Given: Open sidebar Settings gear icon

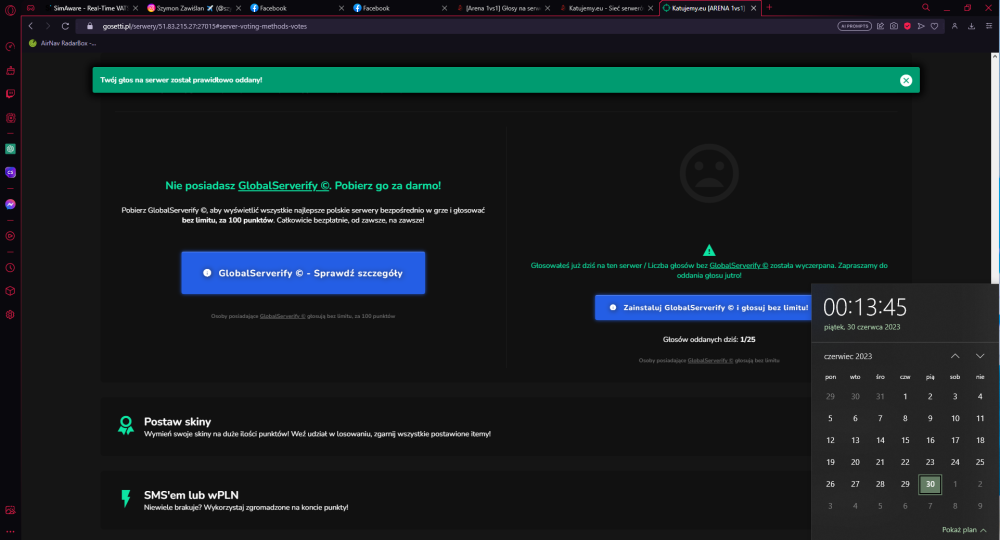Looking at the screenshot, I should pos(10,314).
